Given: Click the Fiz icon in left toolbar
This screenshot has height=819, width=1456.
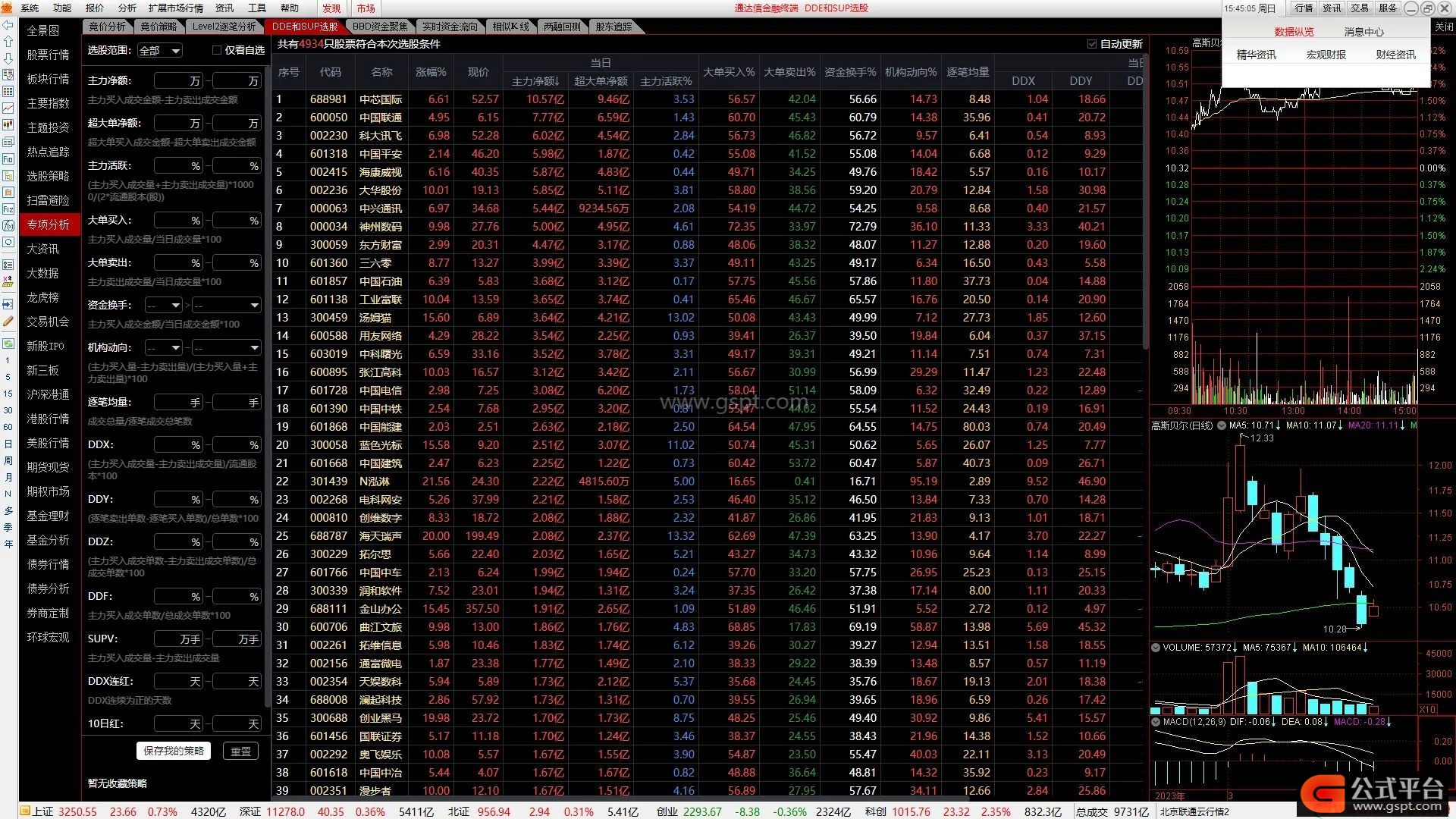Looking at the screenshot, I should coord(8,209).
